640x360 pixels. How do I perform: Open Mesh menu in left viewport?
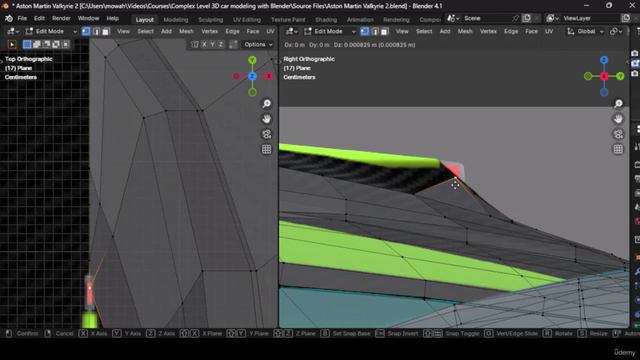coord(186,31)
